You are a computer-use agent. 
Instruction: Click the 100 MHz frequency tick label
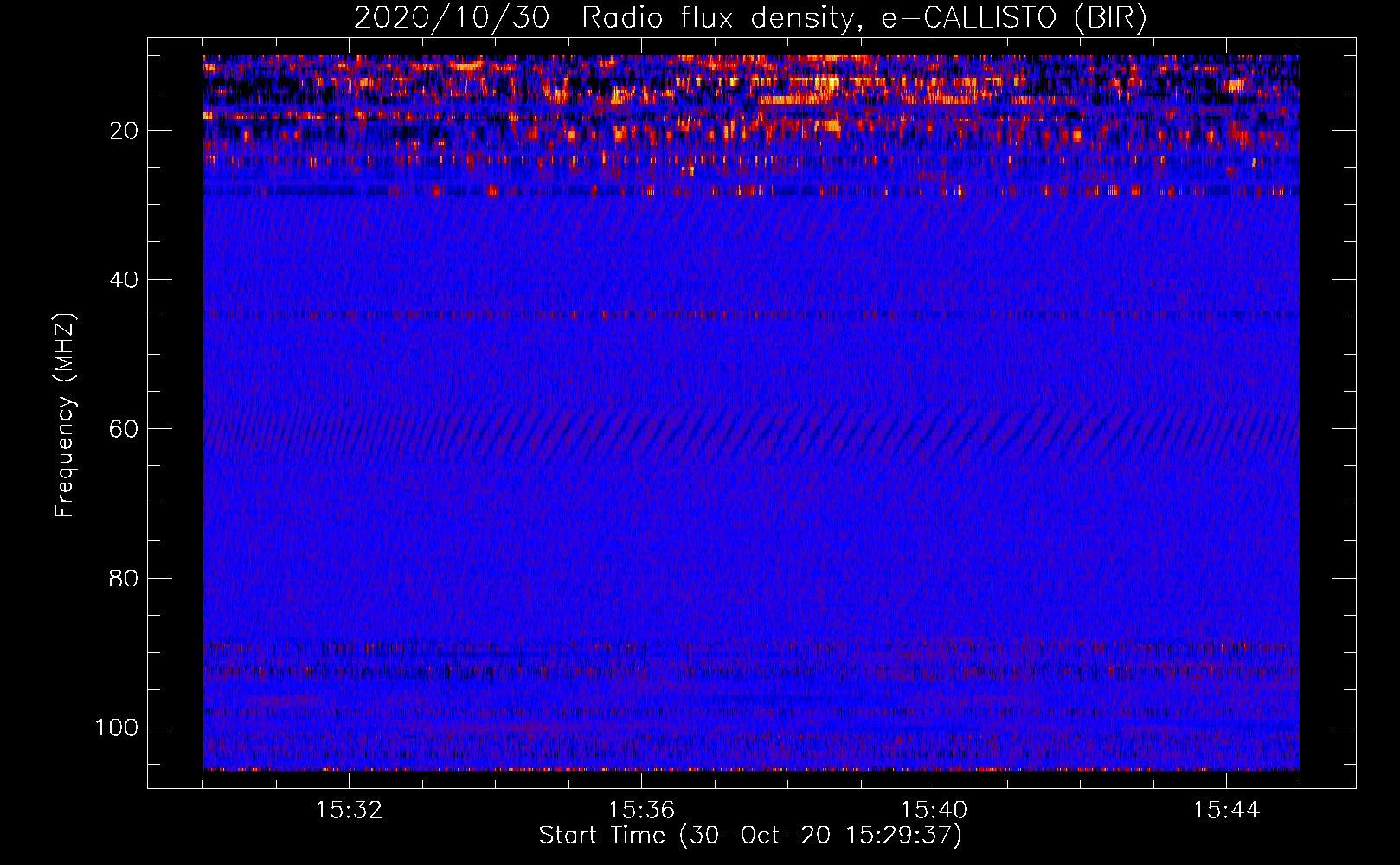(x=117, y=727)
